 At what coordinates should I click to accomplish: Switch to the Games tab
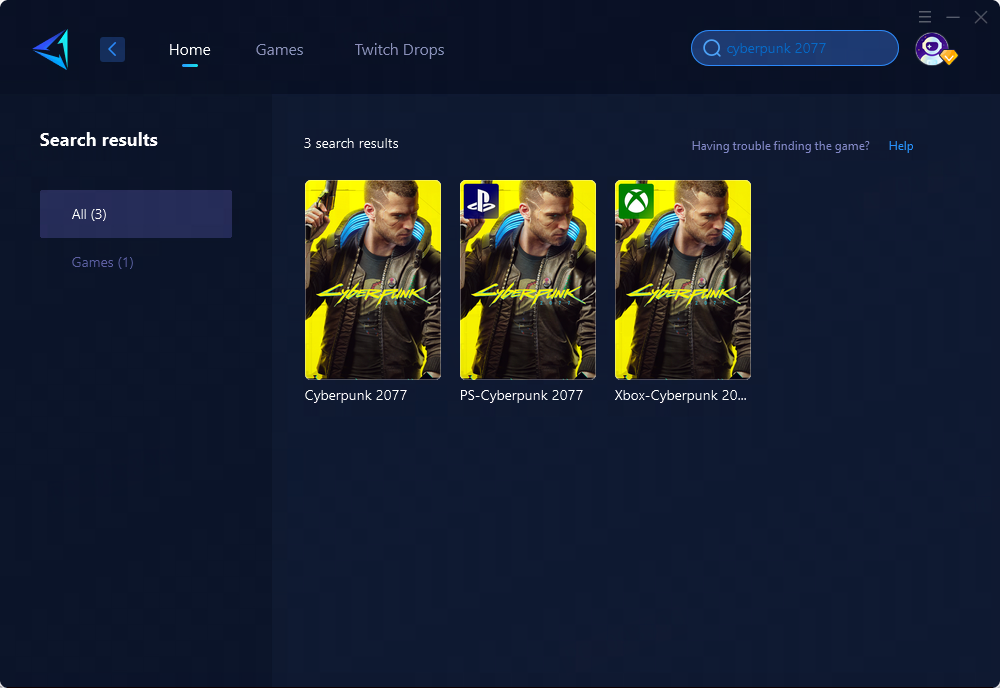[279, 50]
